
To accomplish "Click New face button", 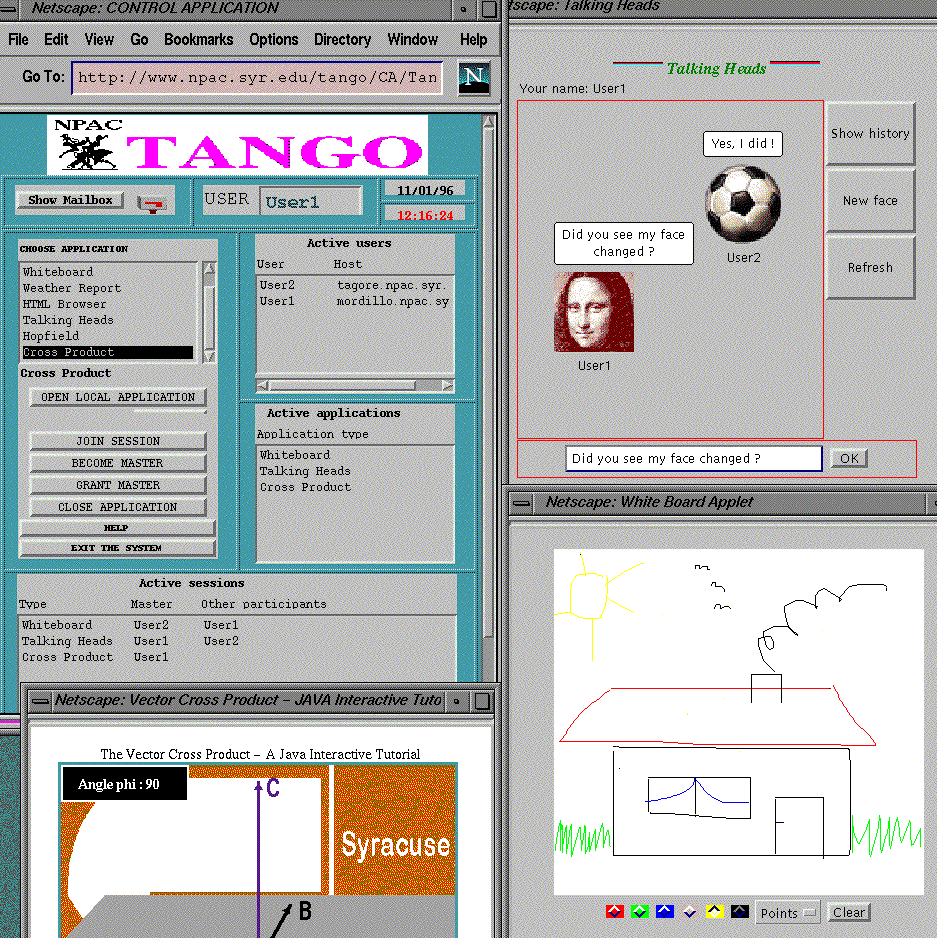I will (x=870, y=200).
